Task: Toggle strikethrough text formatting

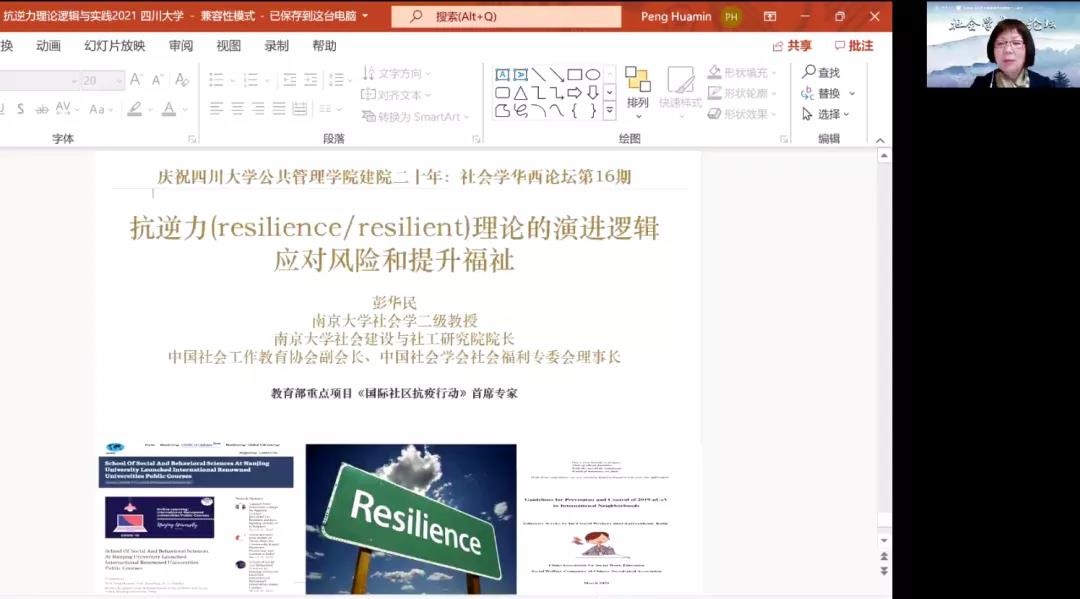Action: click(41, 109)
